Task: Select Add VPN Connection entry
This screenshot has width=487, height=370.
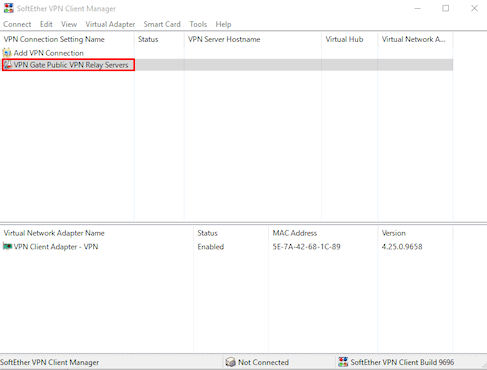Action: coord(49,53)
